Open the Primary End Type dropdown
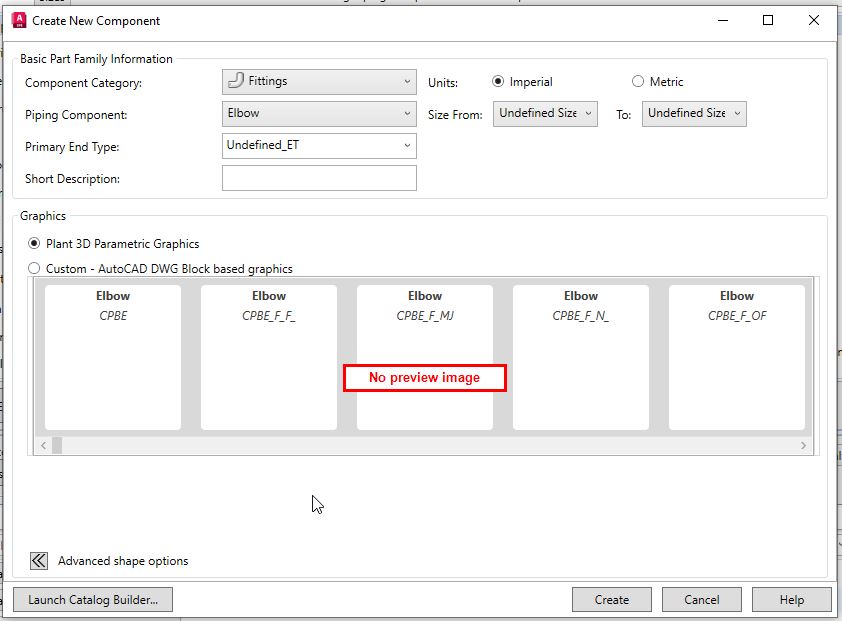This screenshot has width=842, height=621. tap(319, 146)
